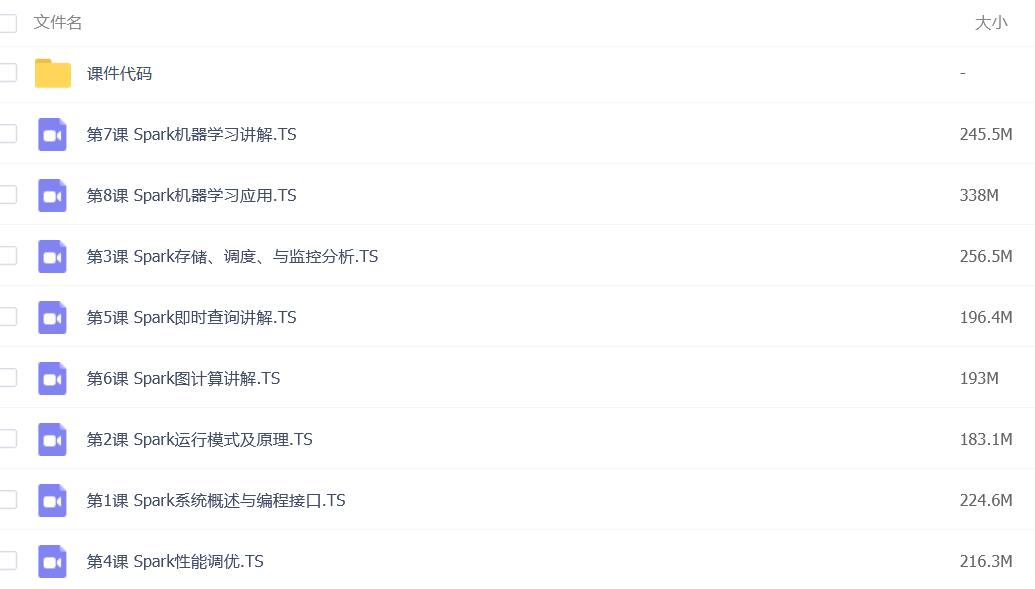The image size is (1035, 589).
Task: Click video icon for 第7课 Spark机器学习讲解
Action: [x=52, y=135]
